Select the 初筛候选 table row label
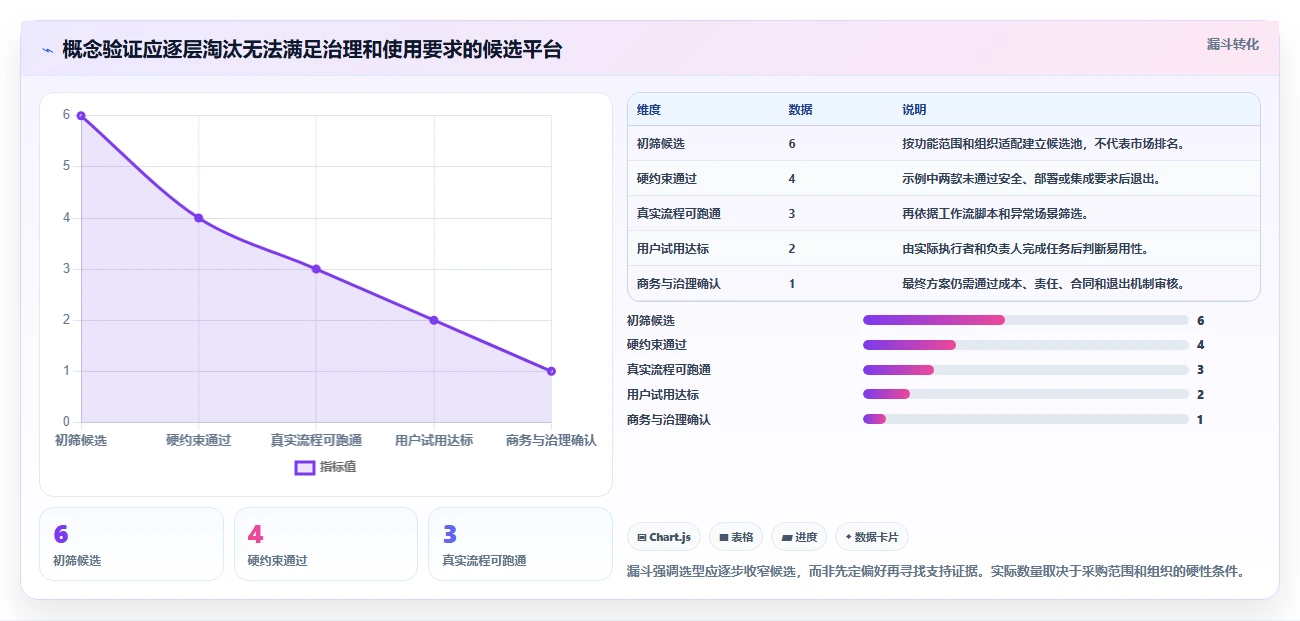This screenshot has height=621, width=1300. [x=661, y=144]
